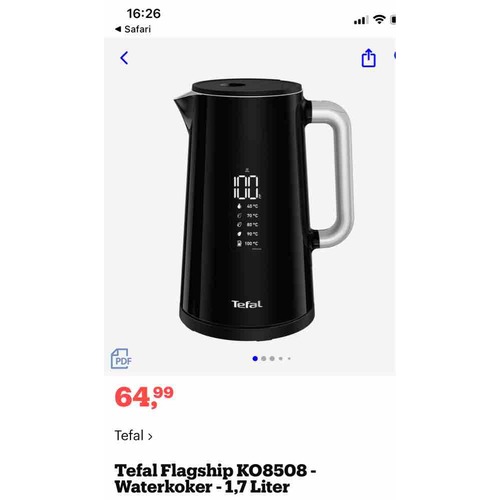The image size is (500, 500).
Task: Open the share sheet icon
Action: click(369, 58)
